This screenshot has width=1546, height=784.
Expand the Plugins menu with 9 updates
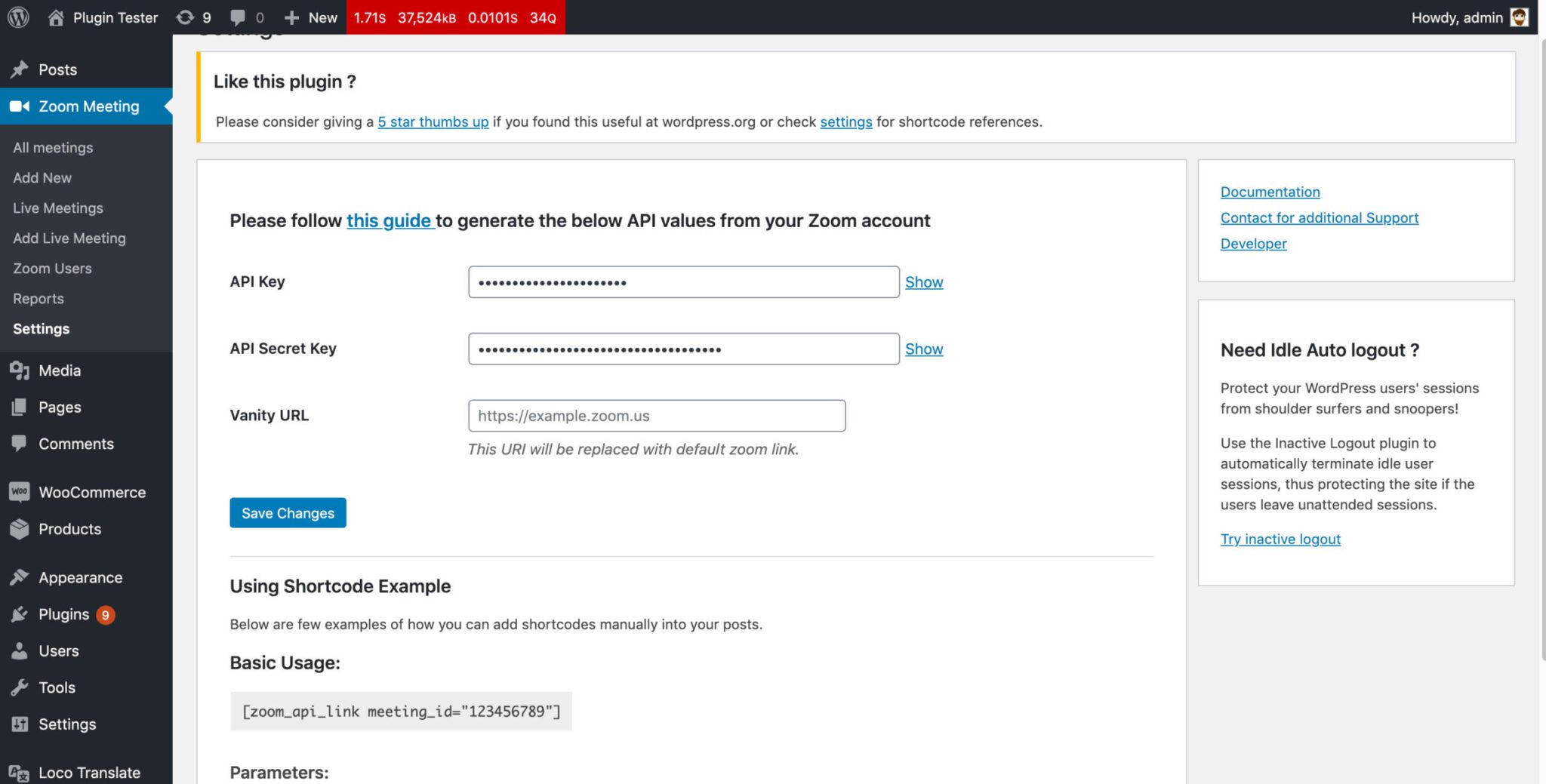(x=64, y=614)
